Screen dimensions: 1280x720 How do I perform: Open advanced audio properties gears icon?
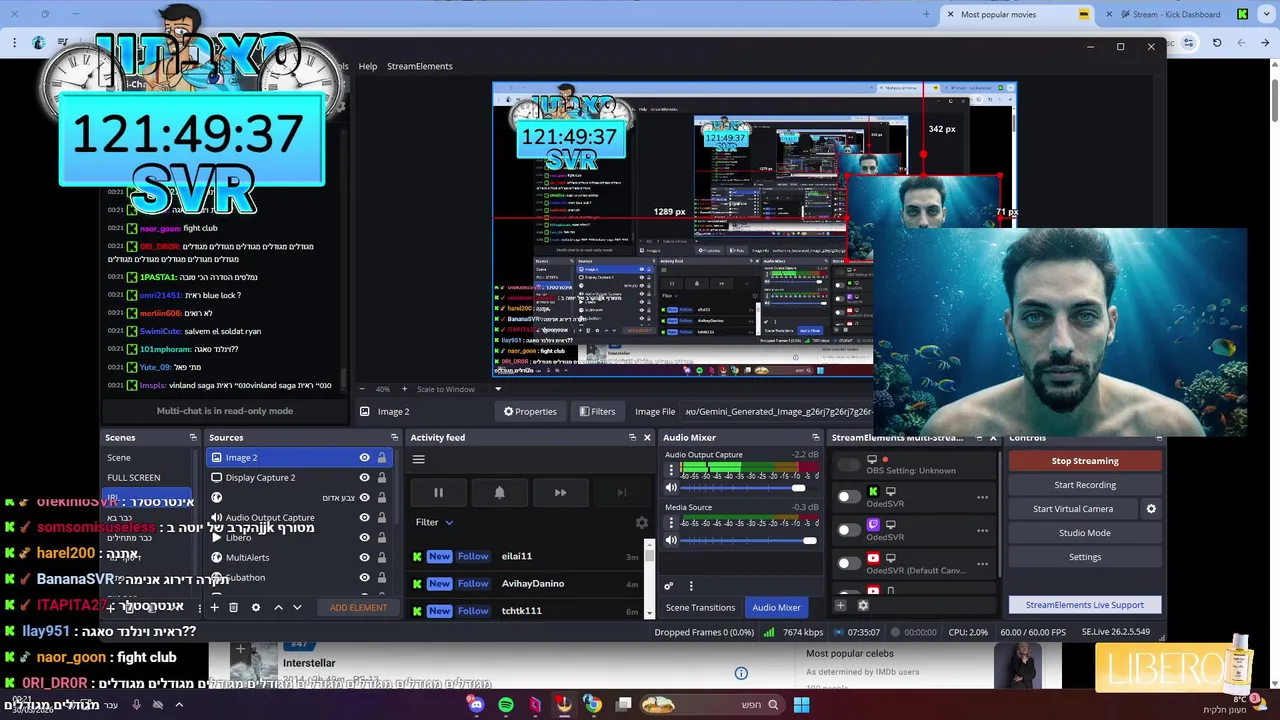click(x=669, y=586)
